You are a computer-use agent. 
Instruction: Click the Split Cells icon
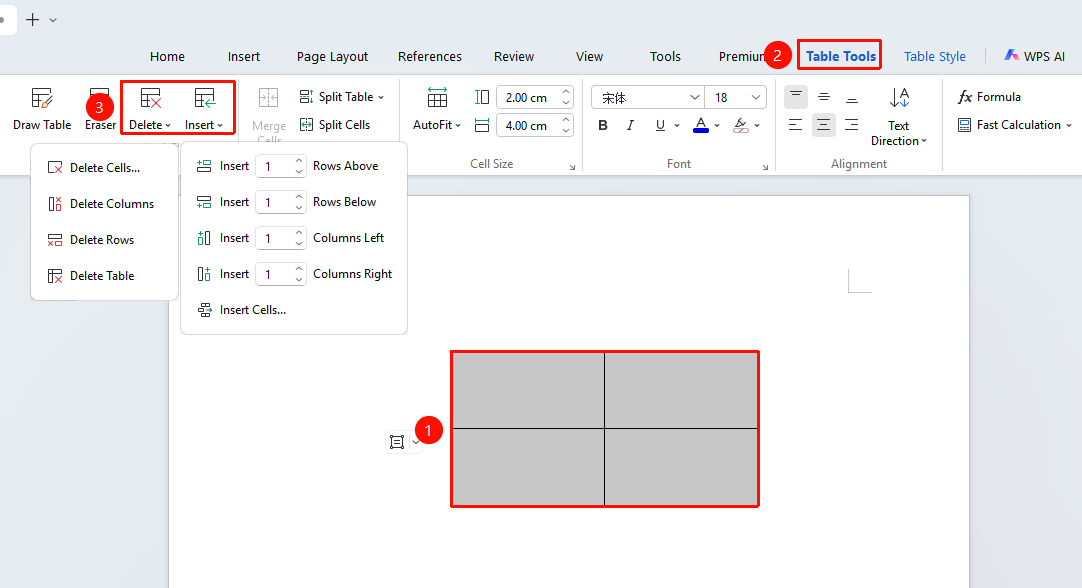coord(306,125)
